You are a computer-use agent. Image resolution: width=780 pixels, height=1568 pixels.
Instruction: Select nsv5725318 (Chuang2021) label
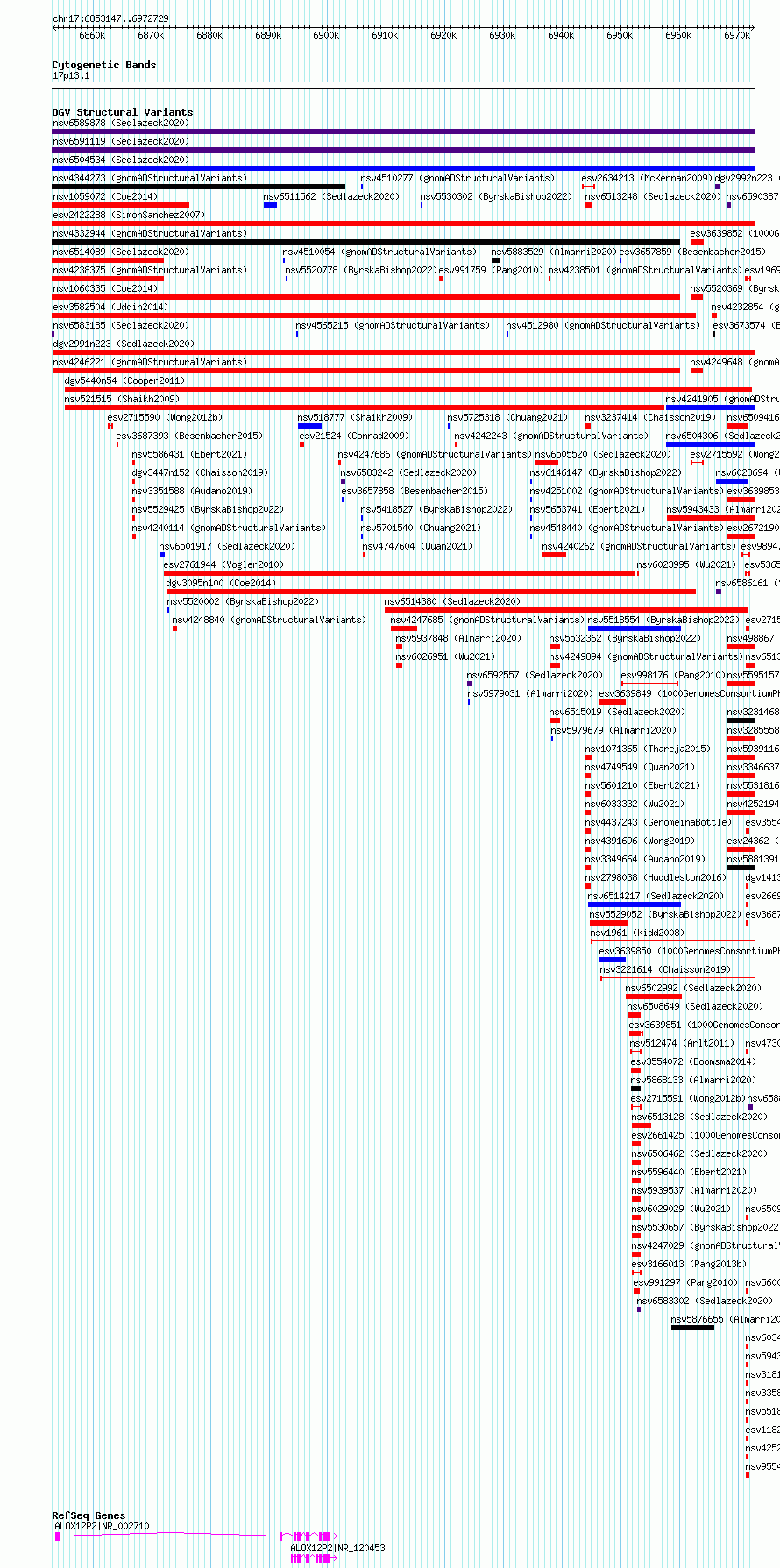point(507,417)
